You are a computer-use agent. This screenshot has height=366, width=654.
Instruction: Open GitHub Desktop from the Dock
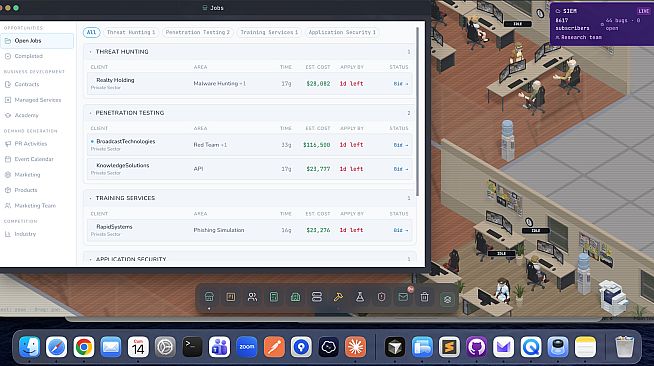click(x=476, y=347)
